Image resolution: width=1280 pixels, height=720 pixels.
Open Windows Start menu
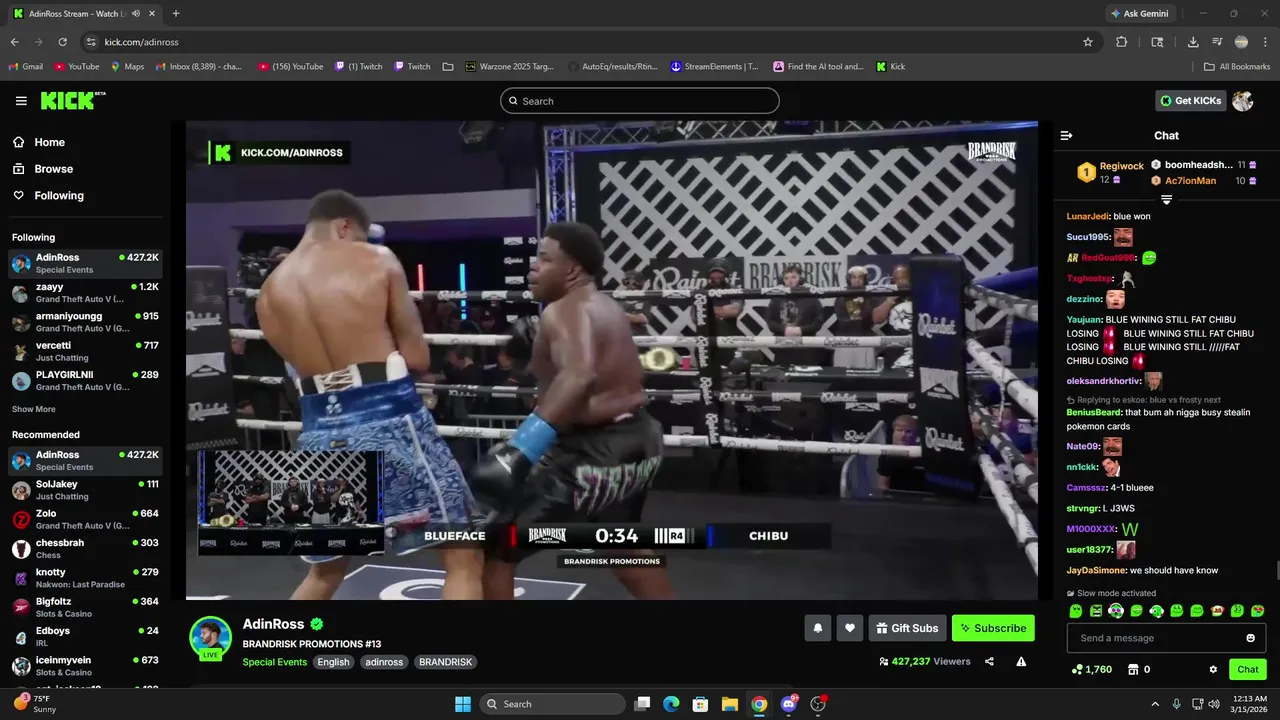tap(463, 704)
